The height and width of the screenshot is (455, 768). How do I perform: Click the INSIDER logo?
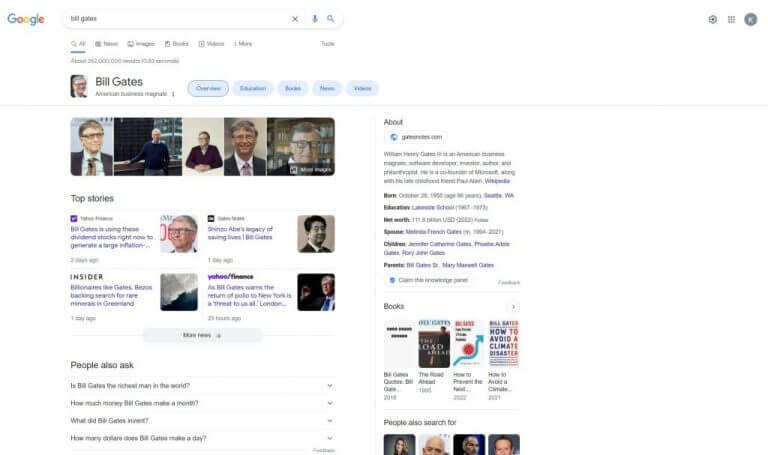87,277
